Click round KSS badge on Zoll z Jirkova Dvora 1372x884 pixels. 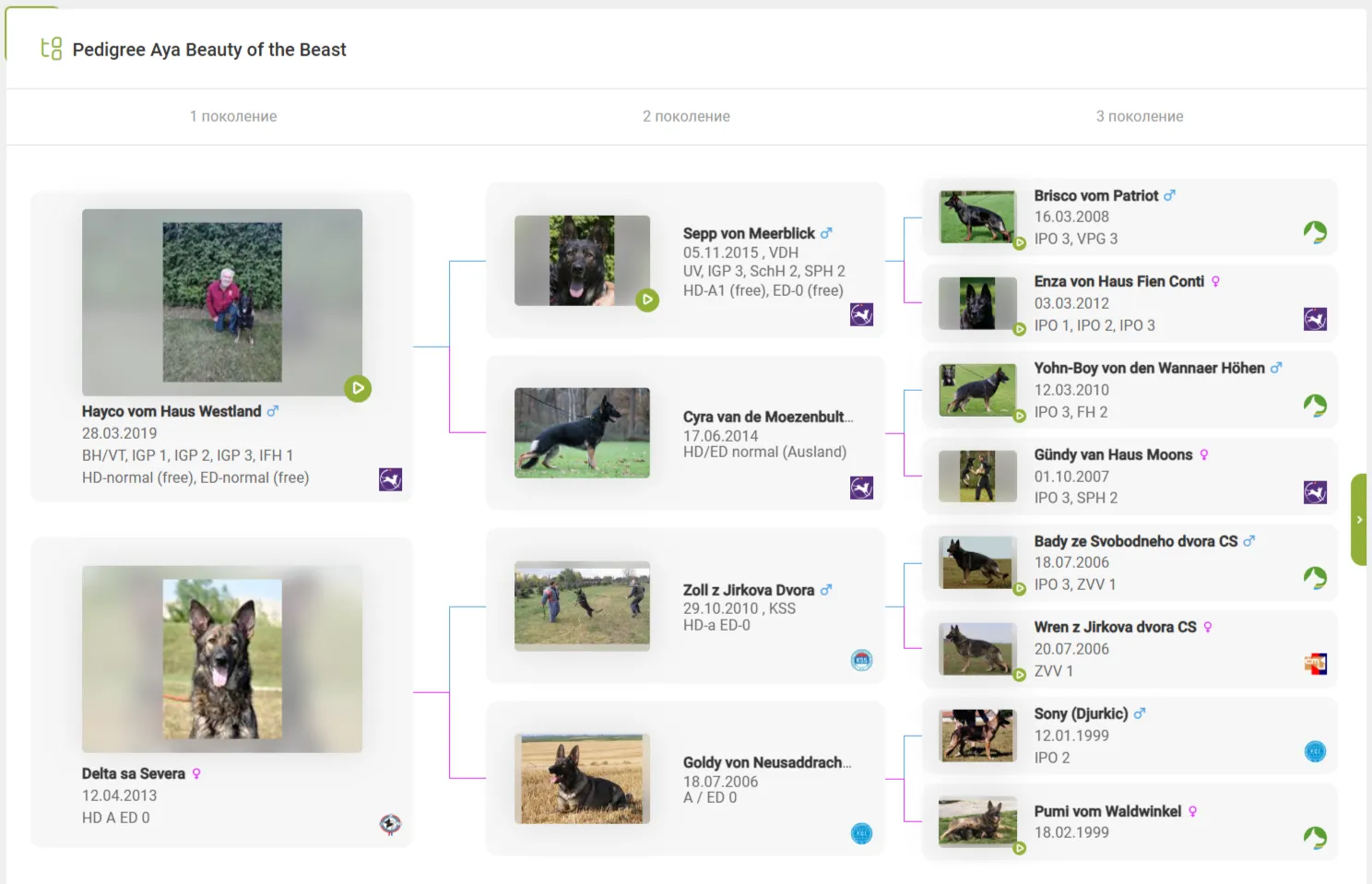861,660
